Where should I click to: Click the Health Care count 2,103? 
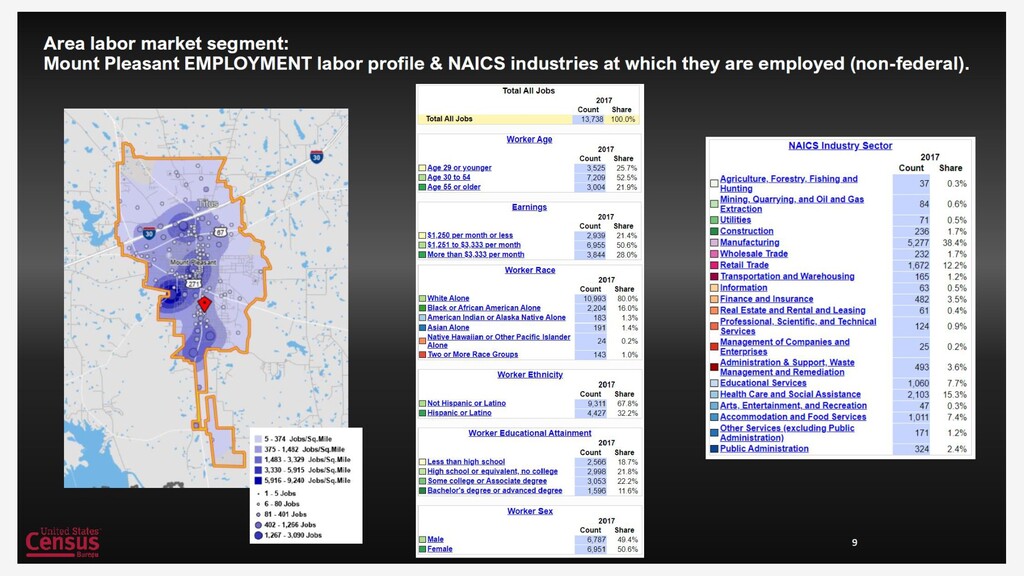coord(918,394)
